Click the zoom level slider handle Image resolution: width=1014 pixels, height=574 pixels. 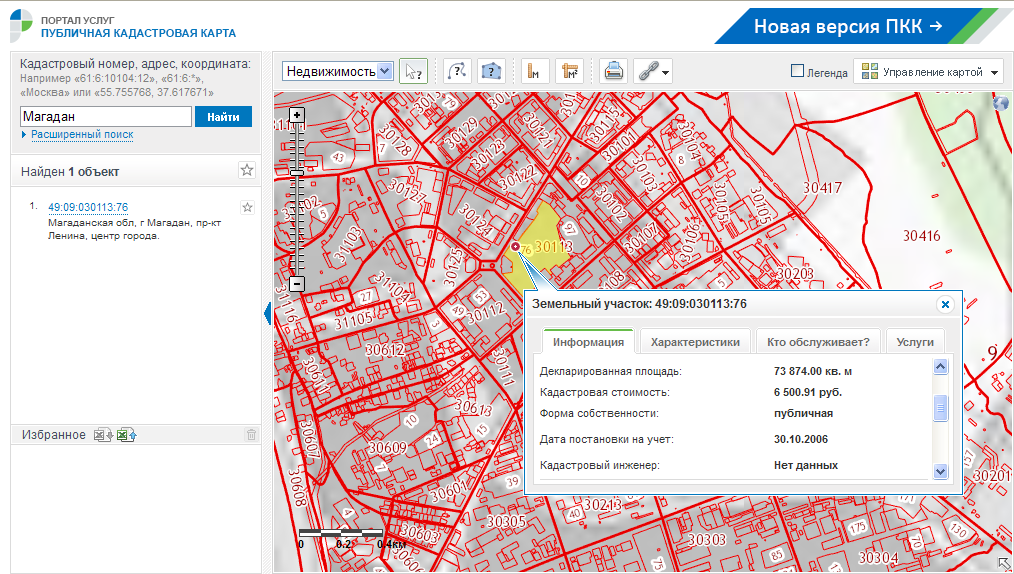(297, 173)
